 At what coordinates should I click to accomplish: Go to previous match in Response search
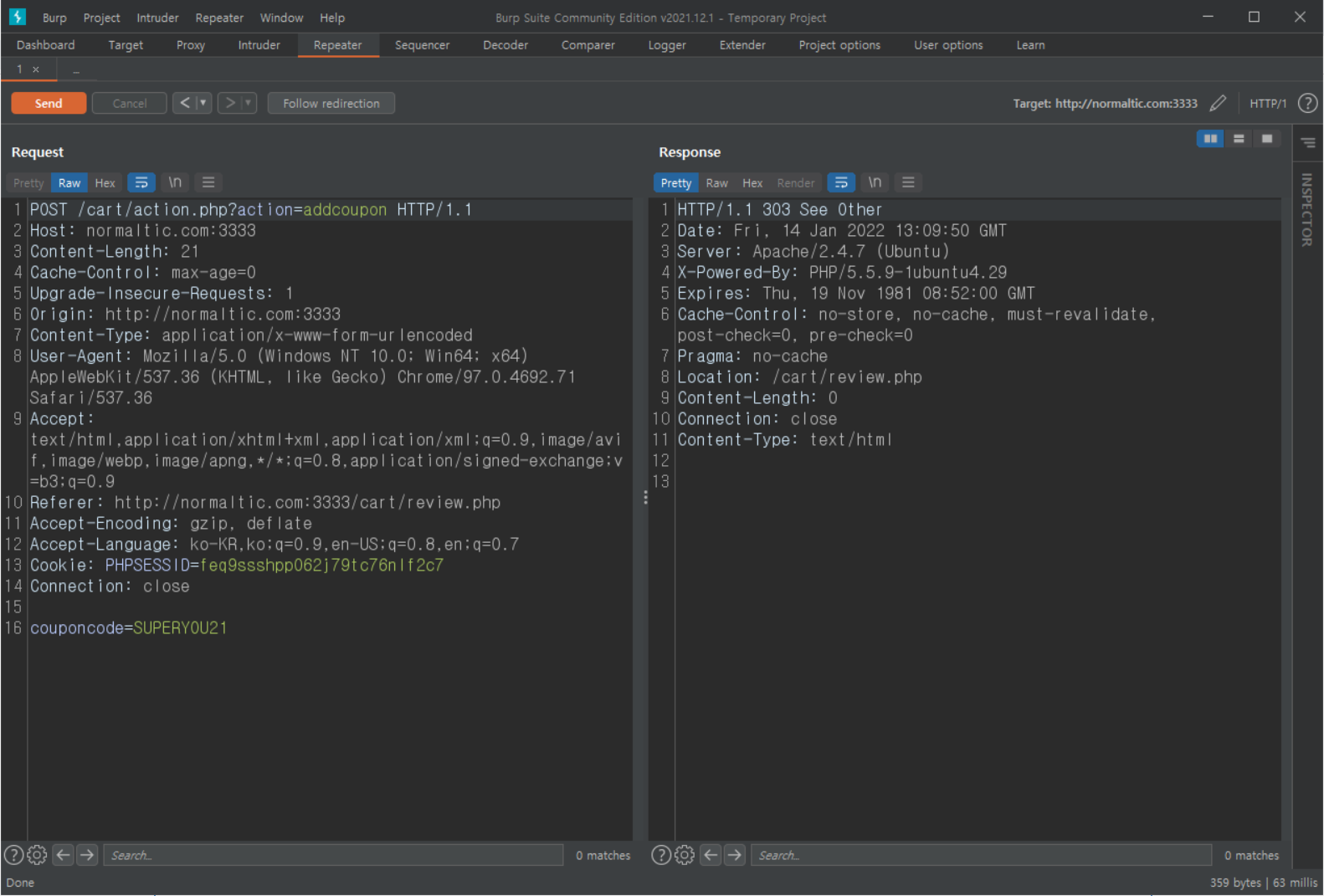pos(711,855)
